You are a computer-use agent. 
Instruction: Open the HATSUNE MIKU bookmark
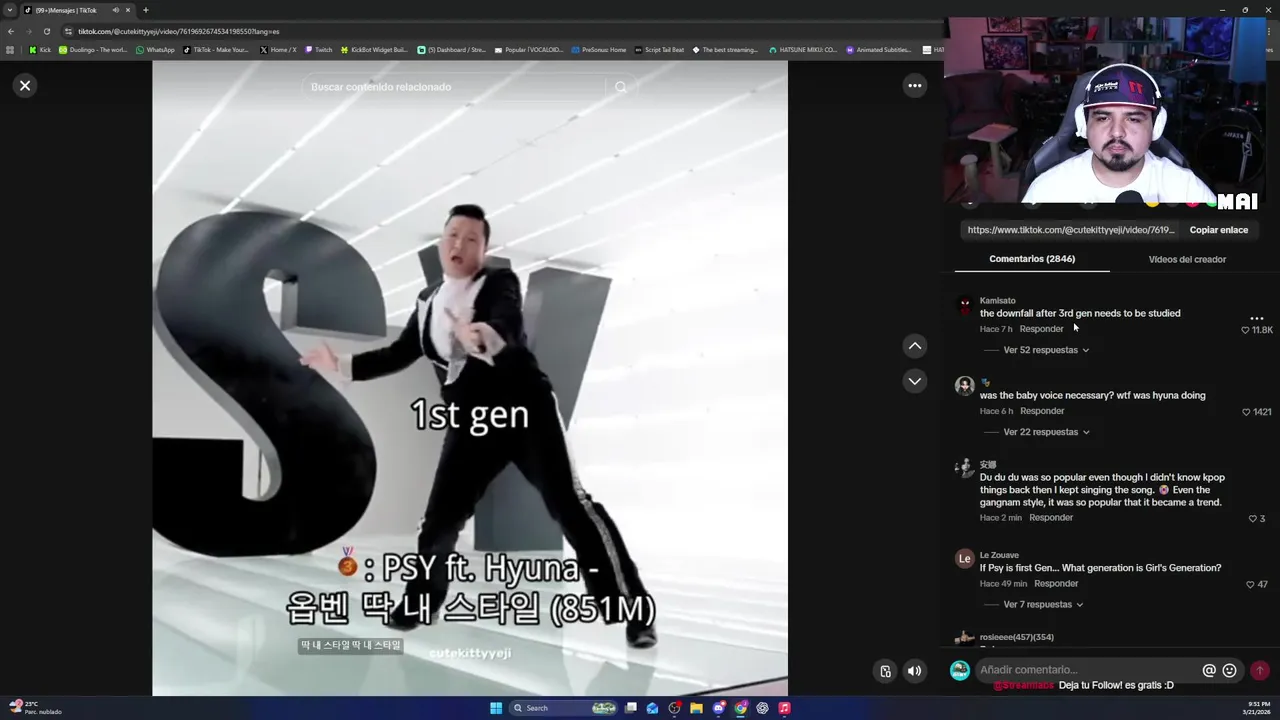803,50
